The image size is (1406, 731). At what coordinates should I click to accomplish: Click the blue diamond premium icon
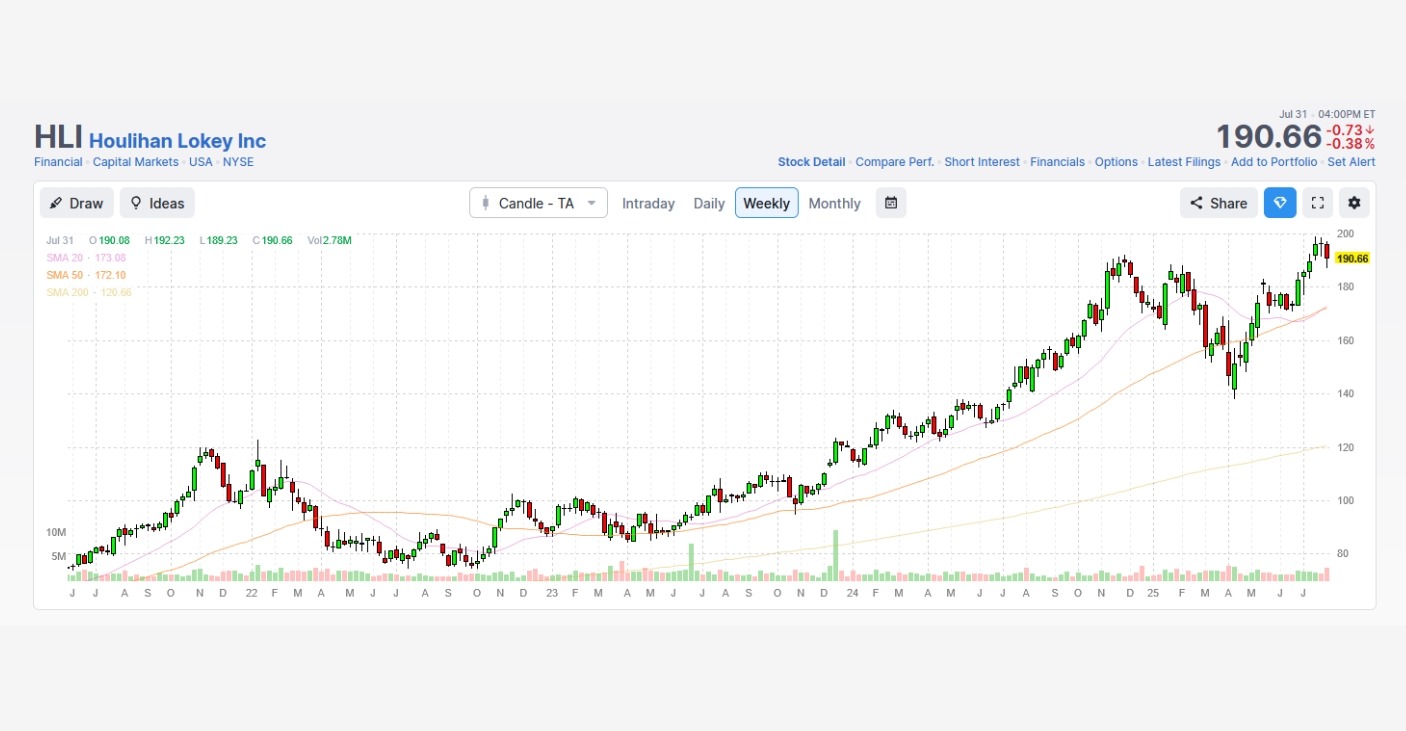(1280, 203)
